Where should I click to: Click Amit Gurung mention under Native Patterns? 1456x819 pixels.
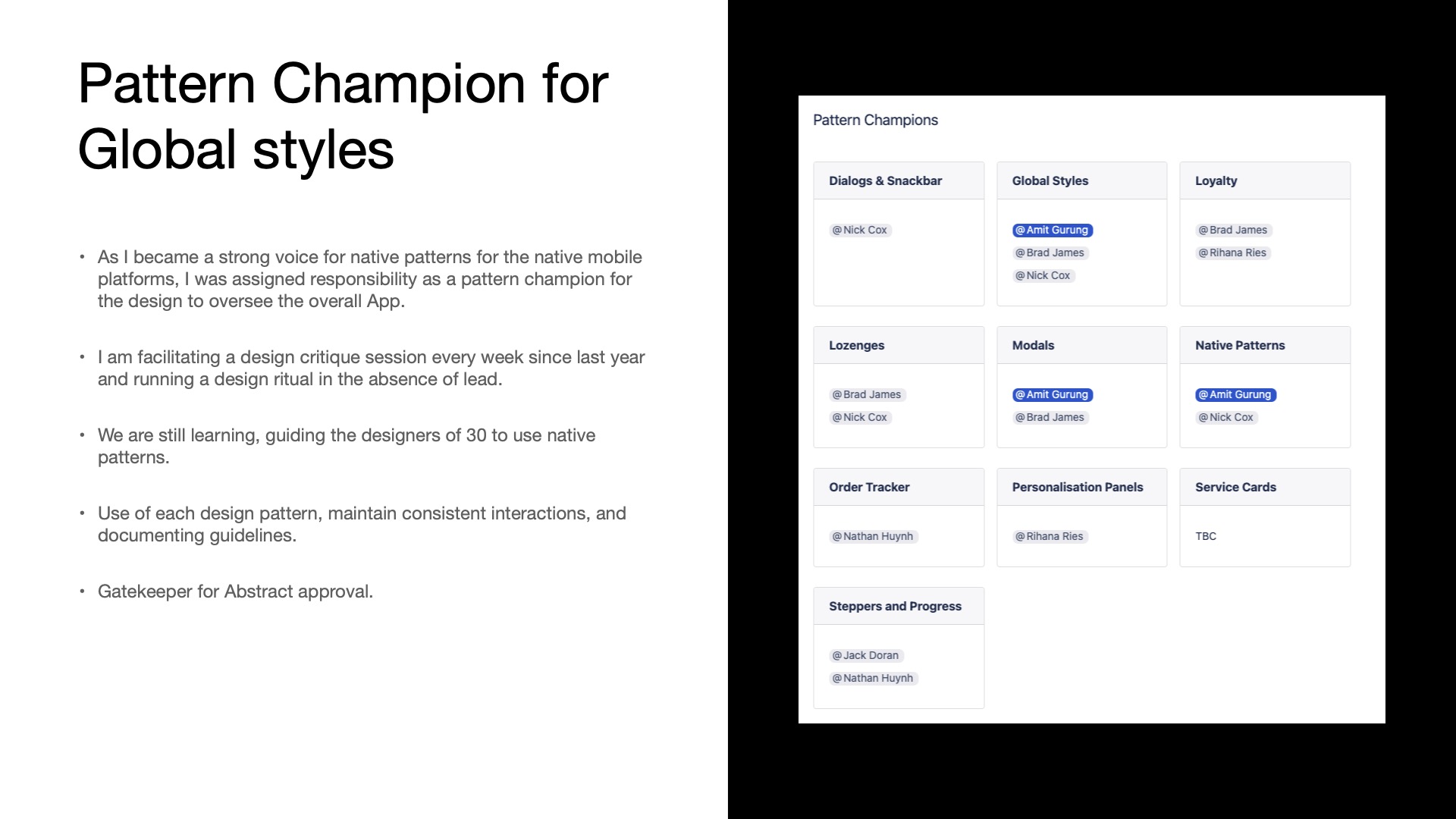pyautogui.click(x=1235, y=395)
